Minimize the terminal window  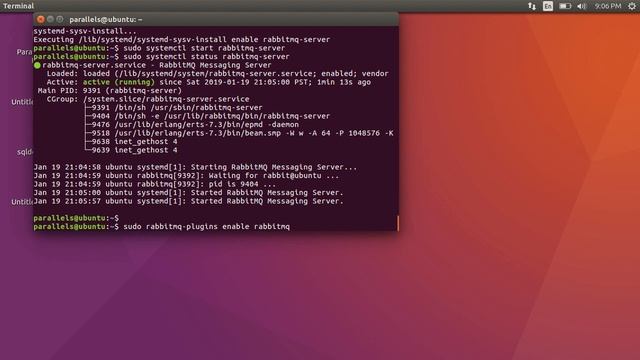pyautogui.click(x=50, y=19)
